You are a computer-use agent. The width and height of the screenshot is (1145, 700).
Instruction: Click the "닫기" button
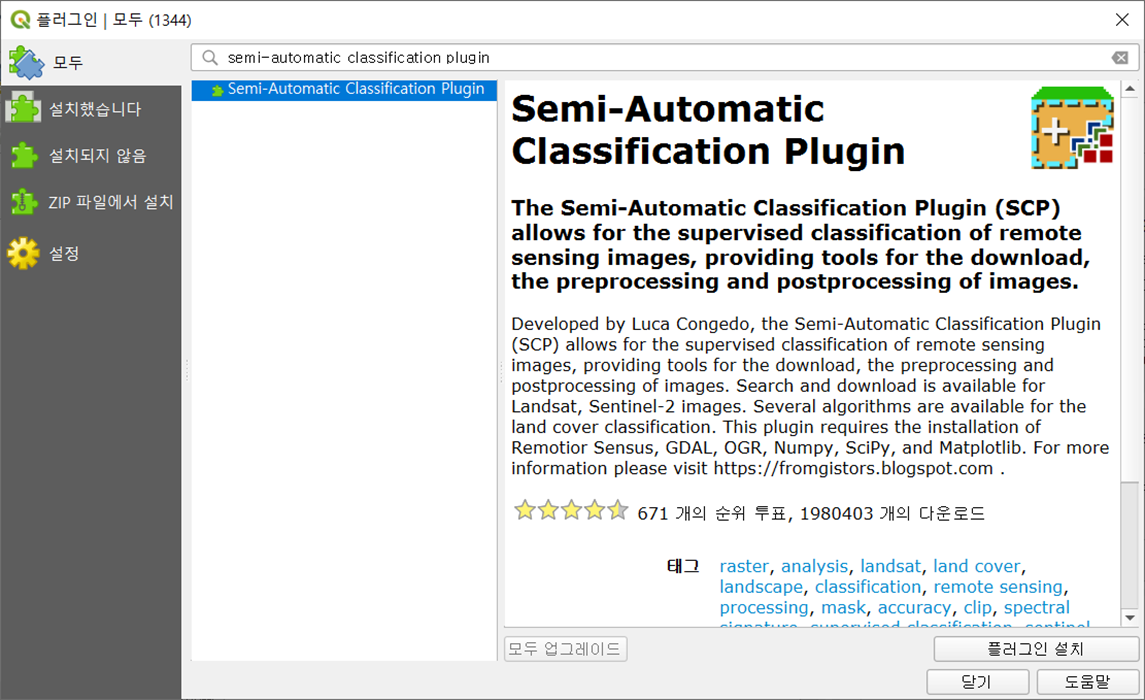tap(977, 682)
